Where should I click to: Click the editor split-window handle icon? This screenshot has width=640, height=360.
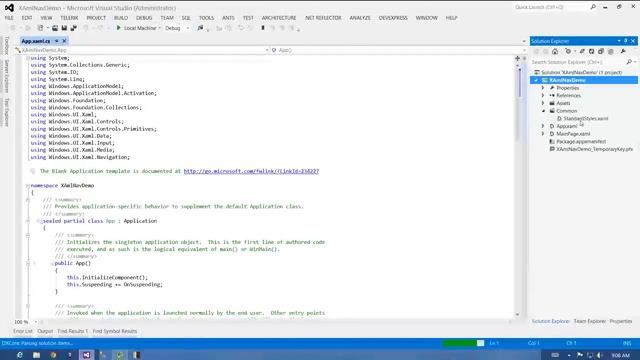click(x=518, y=58)
